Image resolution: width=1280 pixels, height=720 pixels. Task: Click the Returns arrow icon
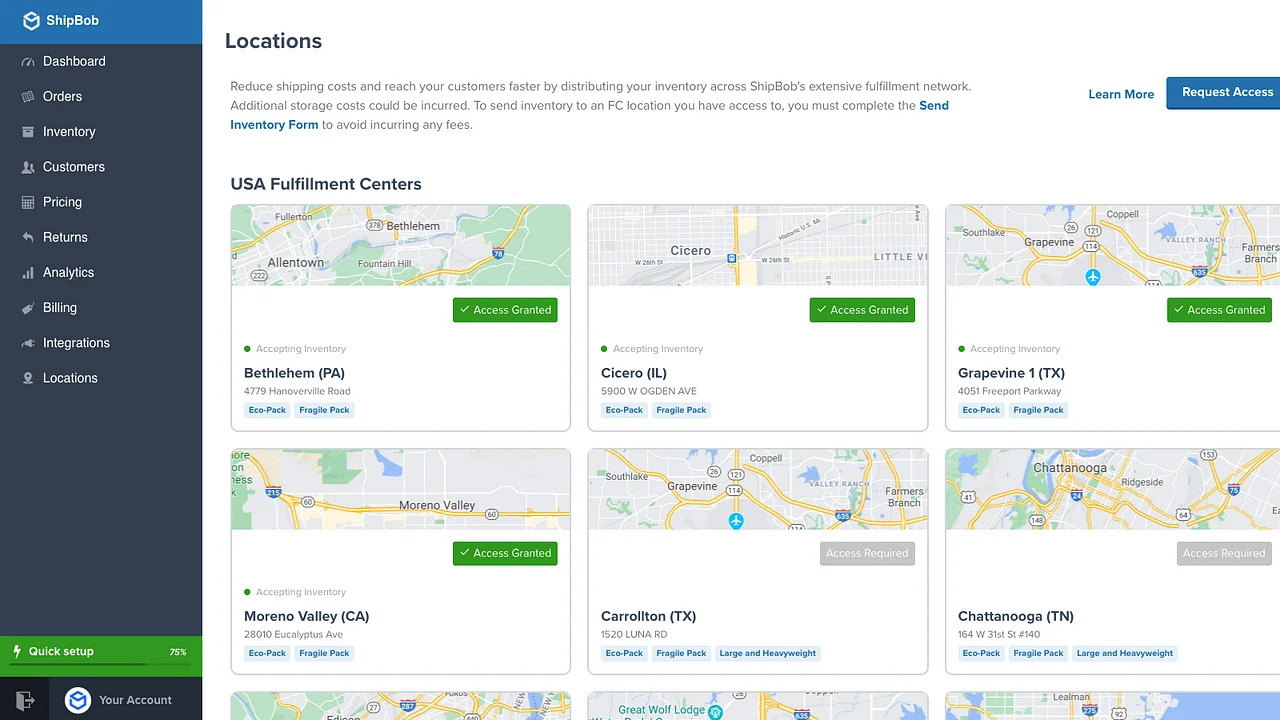click(x=28, y=237)
